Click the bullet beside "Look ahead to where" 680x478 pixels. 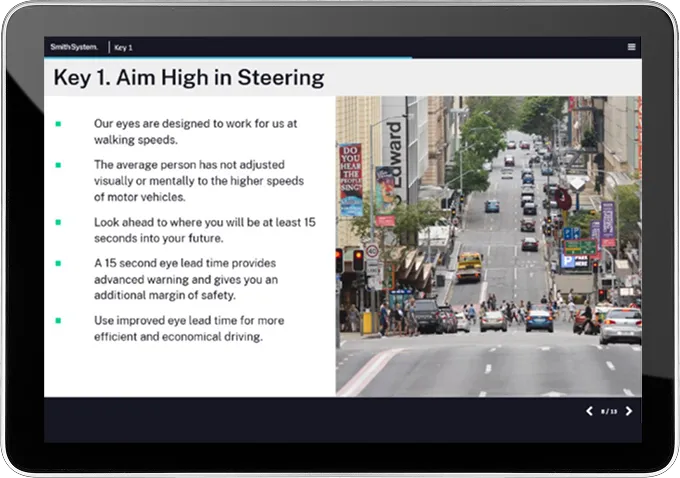[58, 222]
